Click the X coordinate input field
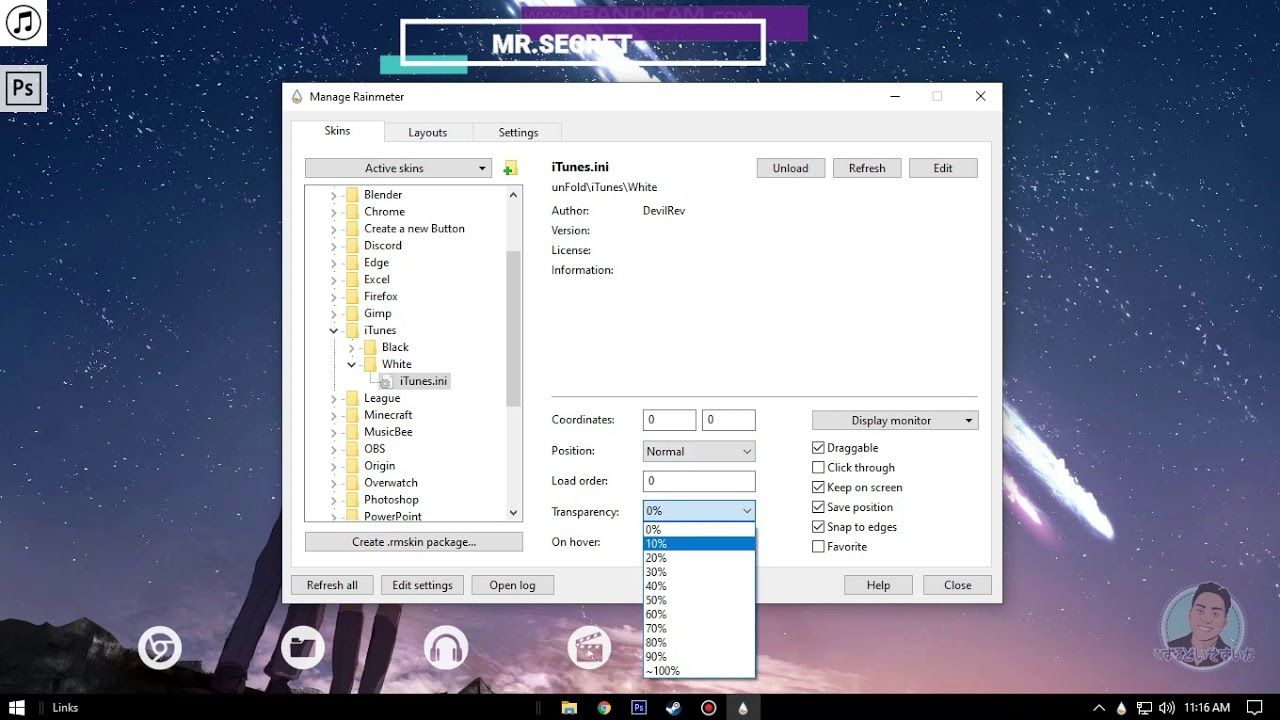 (x=669, y=420)
